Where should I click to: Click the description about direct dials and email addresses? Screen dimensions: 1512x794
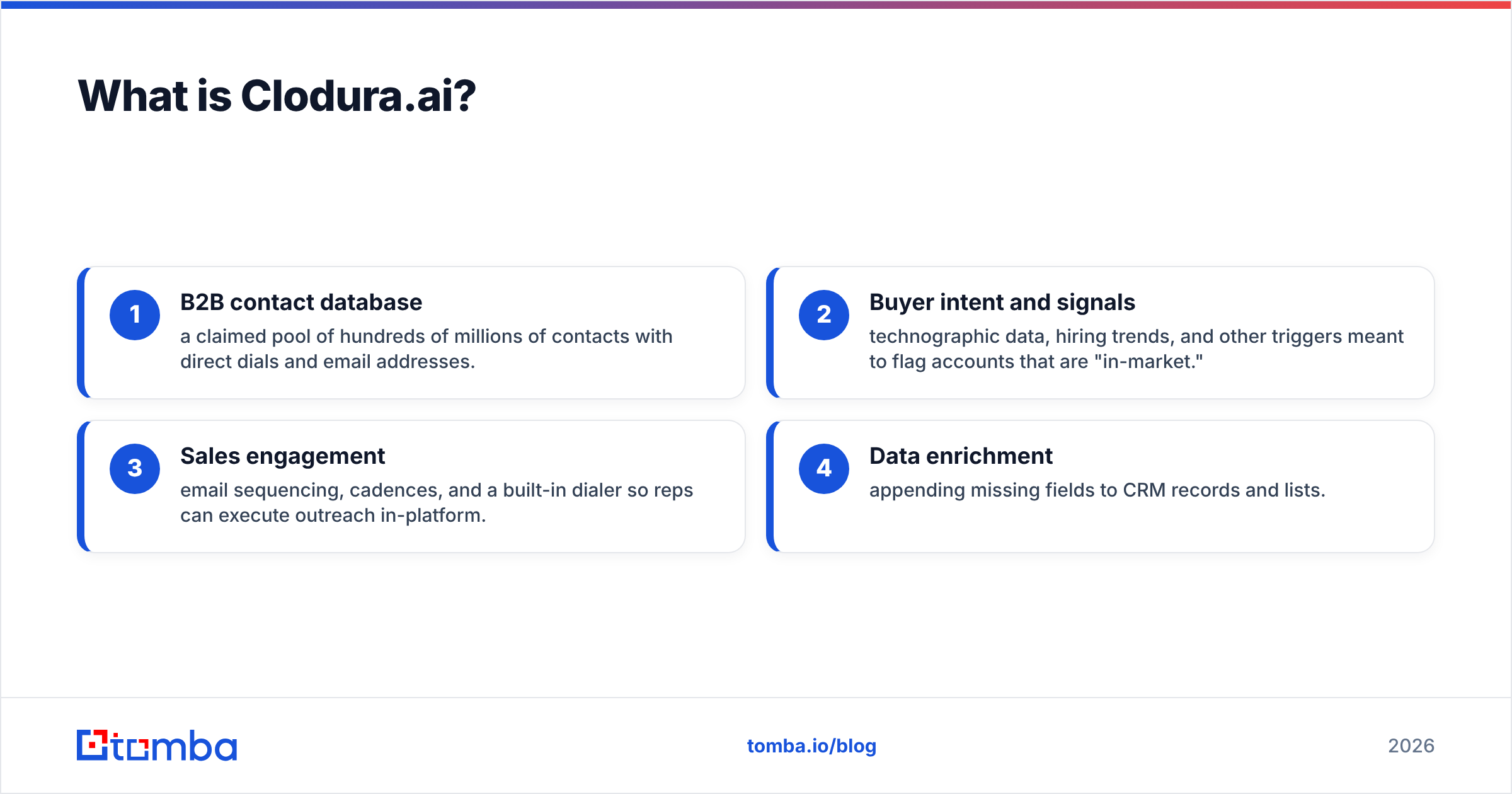[427, 349]
